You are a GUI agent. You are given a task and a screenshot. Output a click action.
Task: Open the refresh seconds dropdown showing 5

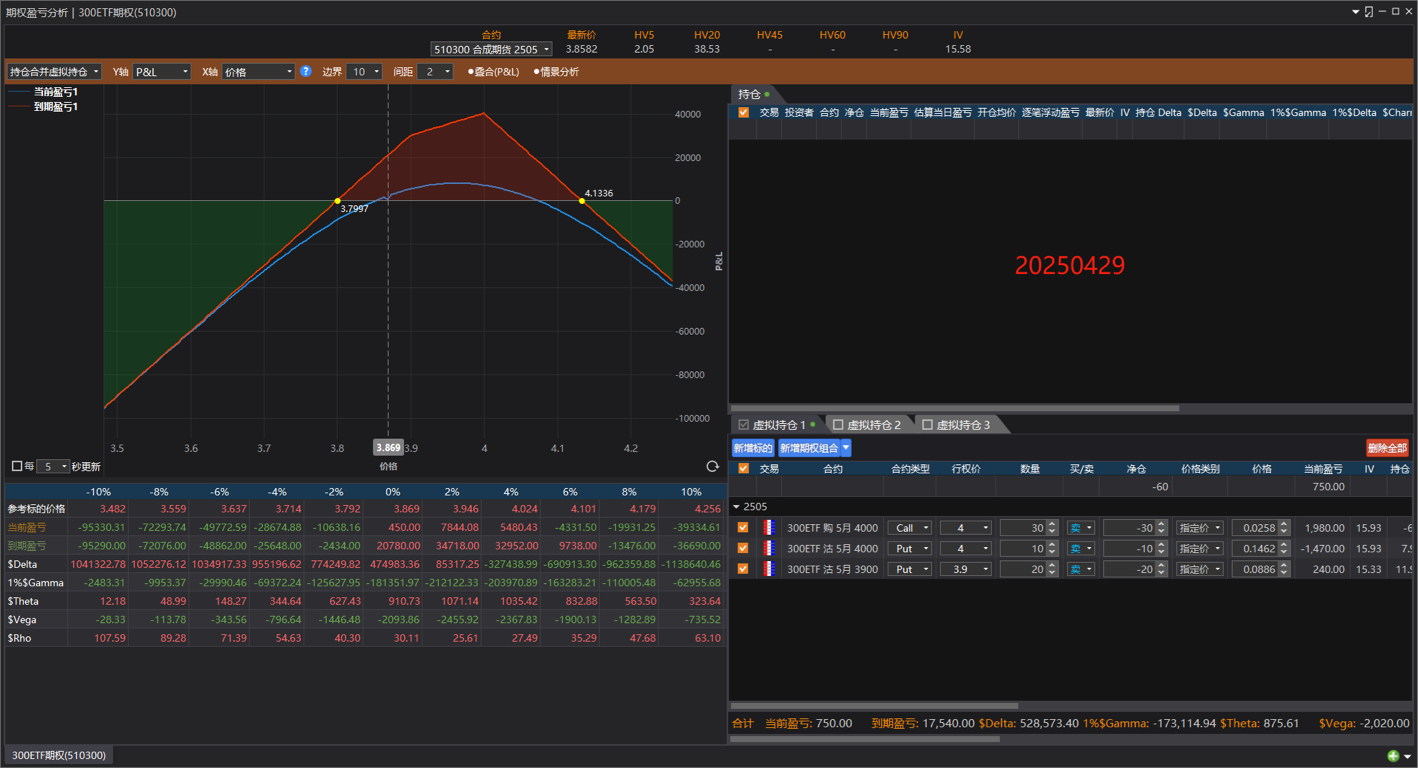[53, 467]
